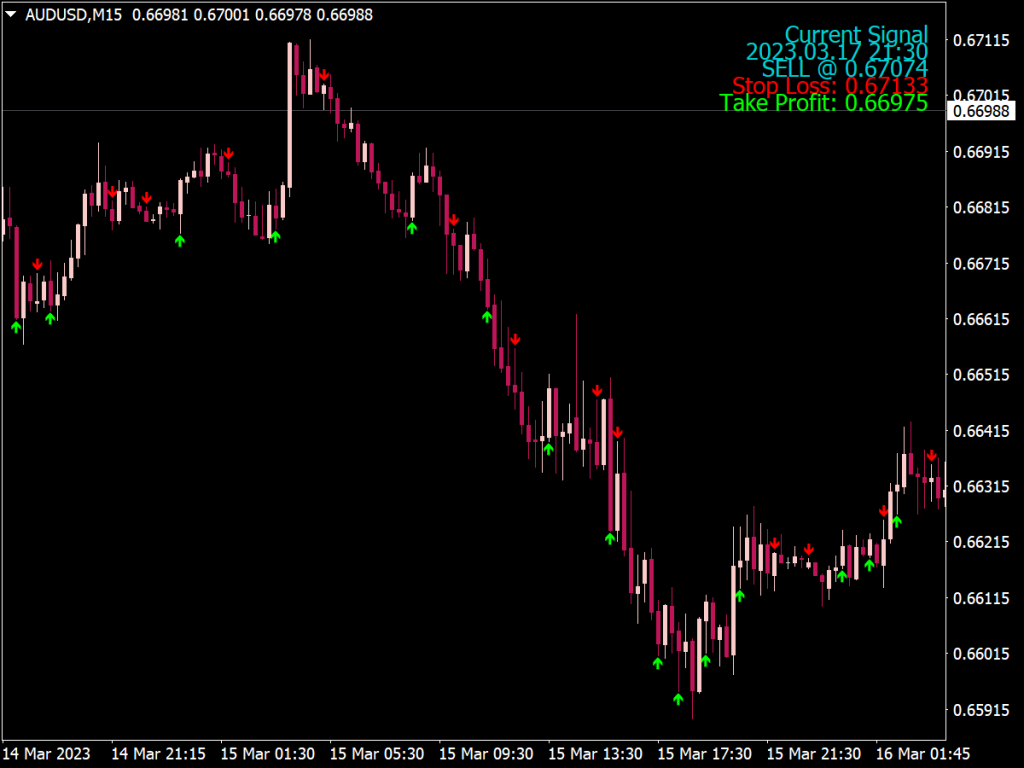
Task: Click the 0.67115 price scale label
Action: [x=981, y=40]
